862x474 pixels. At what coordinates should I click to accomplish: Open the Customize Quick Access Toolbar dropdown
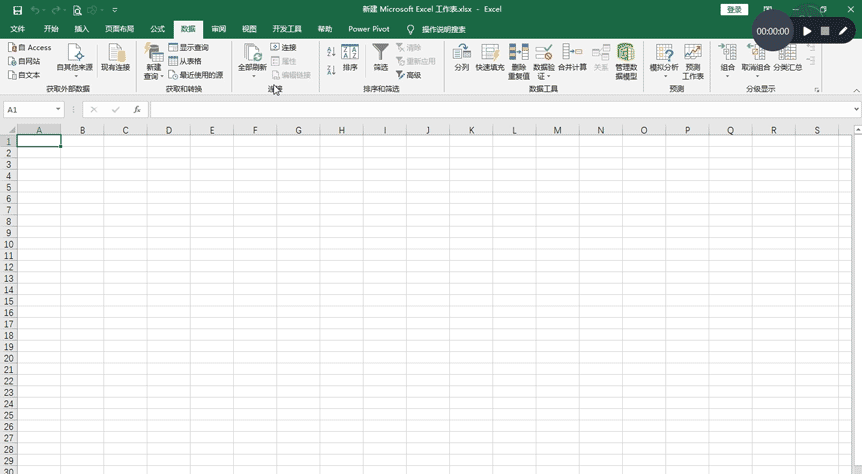click(x=115, y=10)
